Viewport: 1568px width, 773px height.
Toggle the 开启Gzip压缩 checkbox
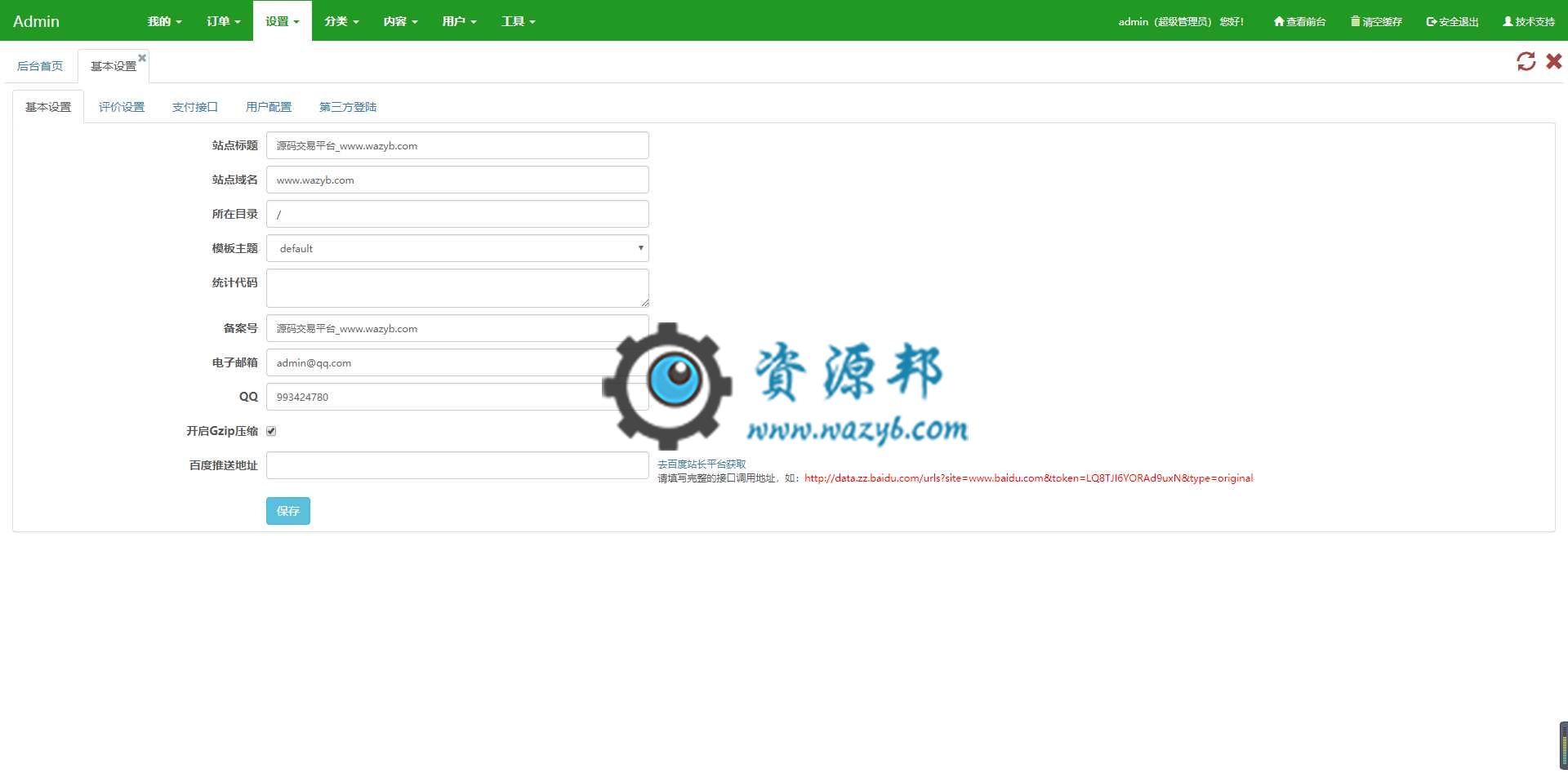(271, 431)
